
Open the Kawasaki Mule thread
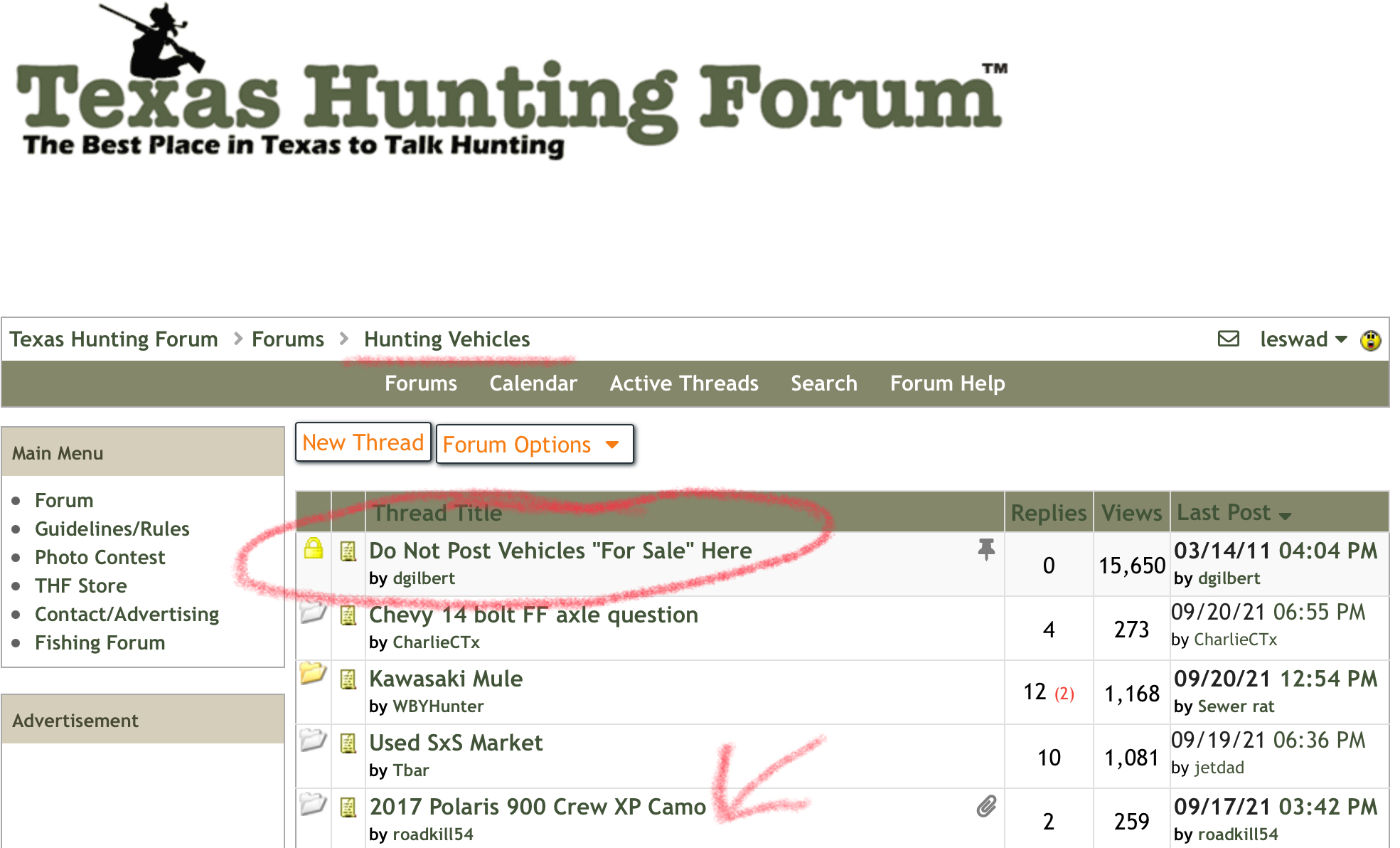pyautogui.click(x=446, y=679)
